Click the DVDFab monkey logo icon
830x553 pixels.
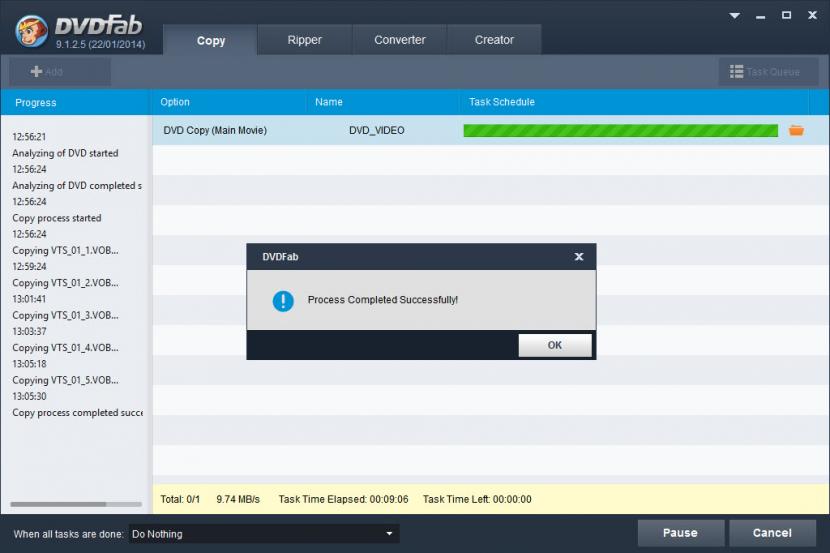pos(32,31)
